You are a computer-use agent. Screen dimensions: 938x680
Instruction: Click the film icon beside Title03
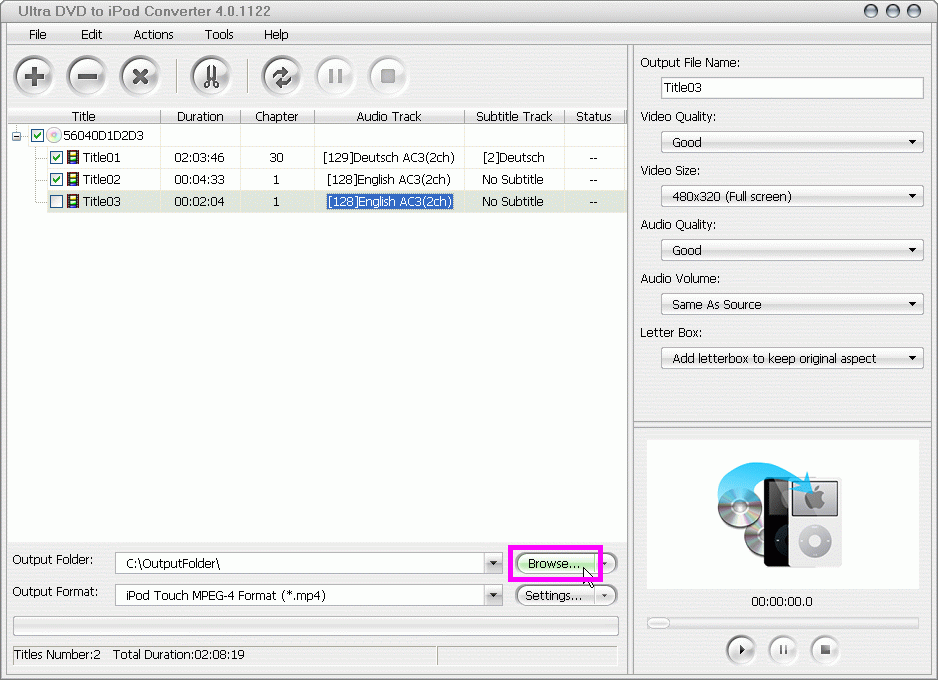coord(73,202)
